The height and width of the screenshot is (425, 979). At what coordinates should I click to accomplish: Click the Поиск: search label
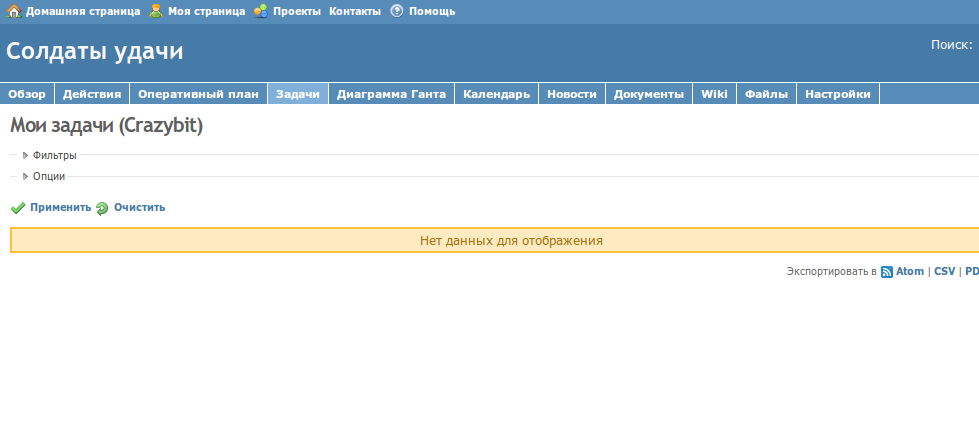pos(952,45)
